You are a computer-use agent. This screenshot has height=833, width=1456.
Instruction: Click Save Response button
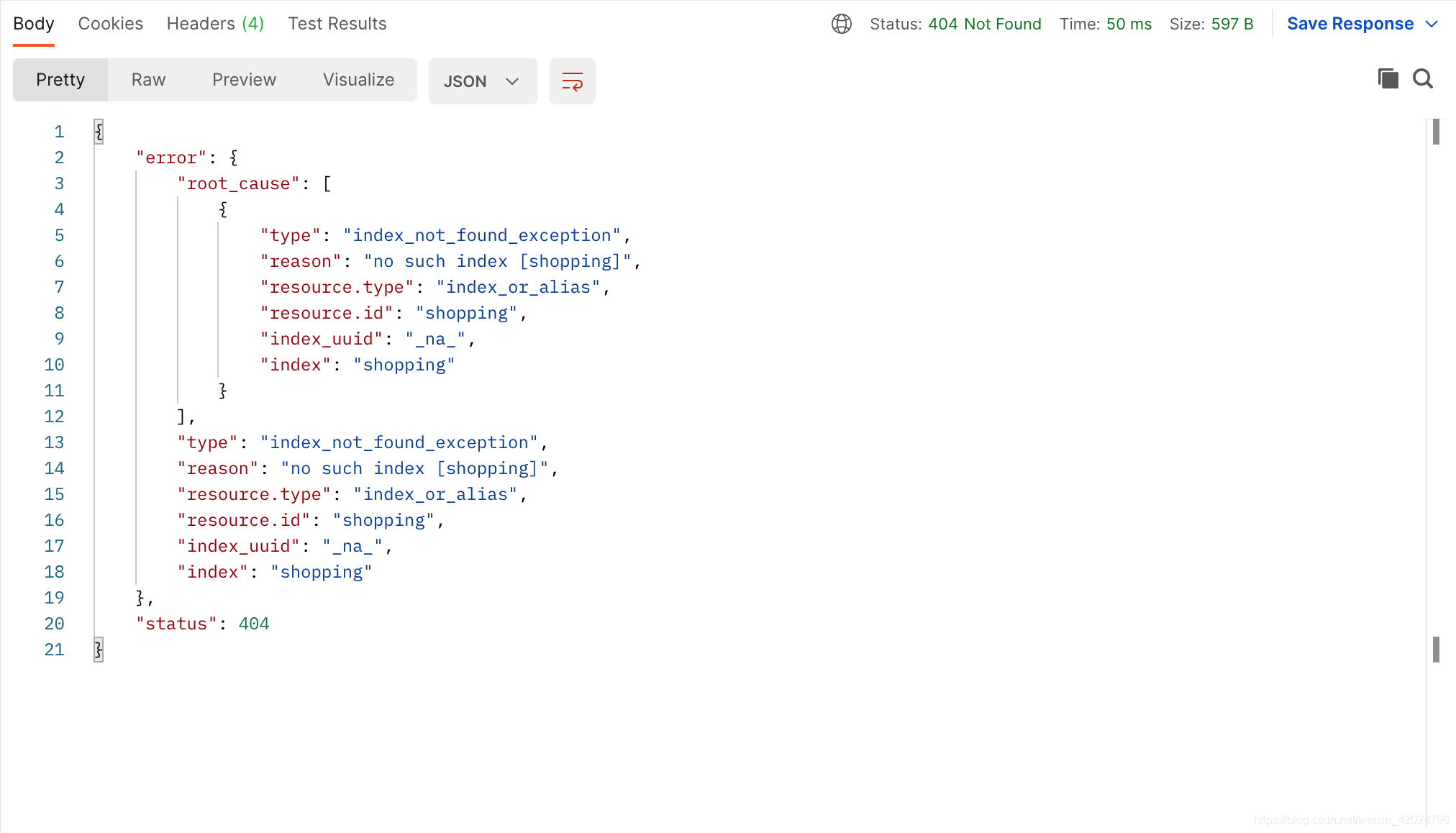pyautogui.click(x=1350, y=24)
